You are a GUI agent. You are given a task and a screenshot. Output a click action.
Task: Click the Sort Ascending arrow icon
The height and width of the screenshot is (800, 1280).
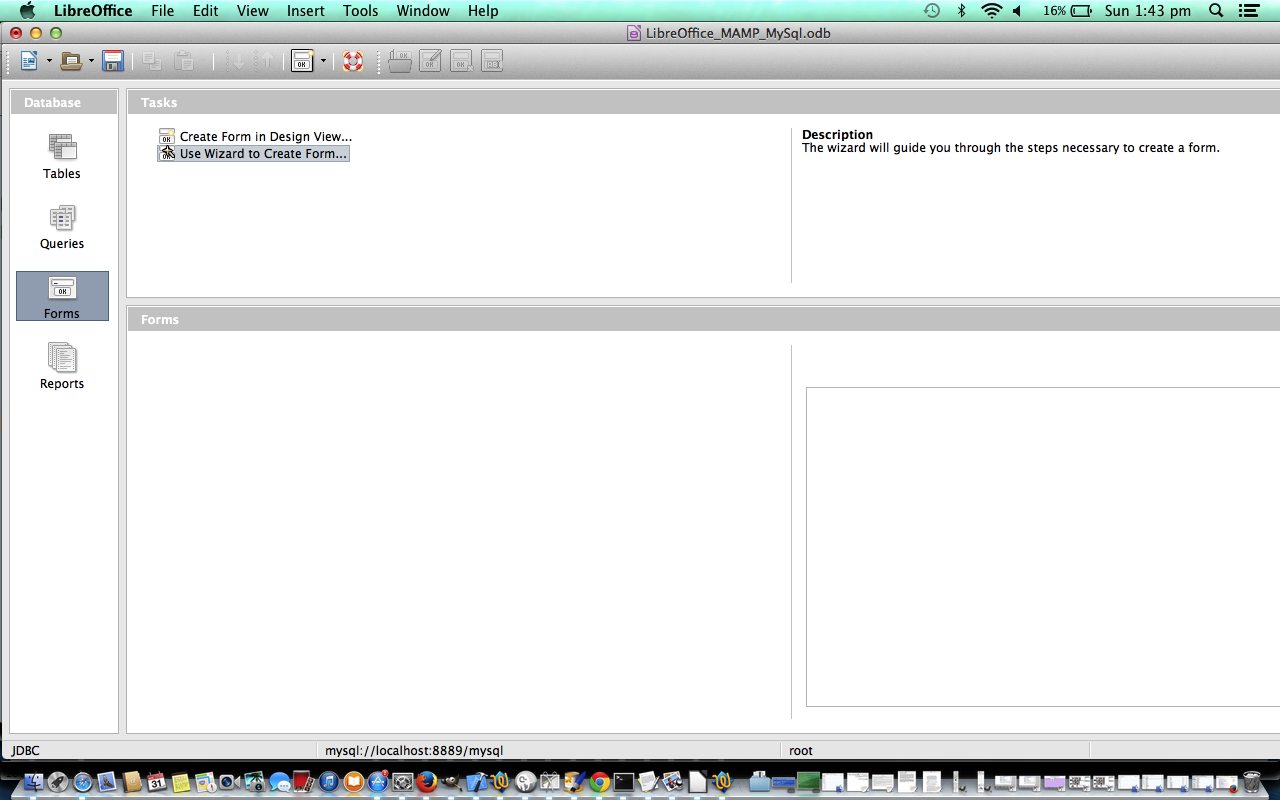point(235,62)
